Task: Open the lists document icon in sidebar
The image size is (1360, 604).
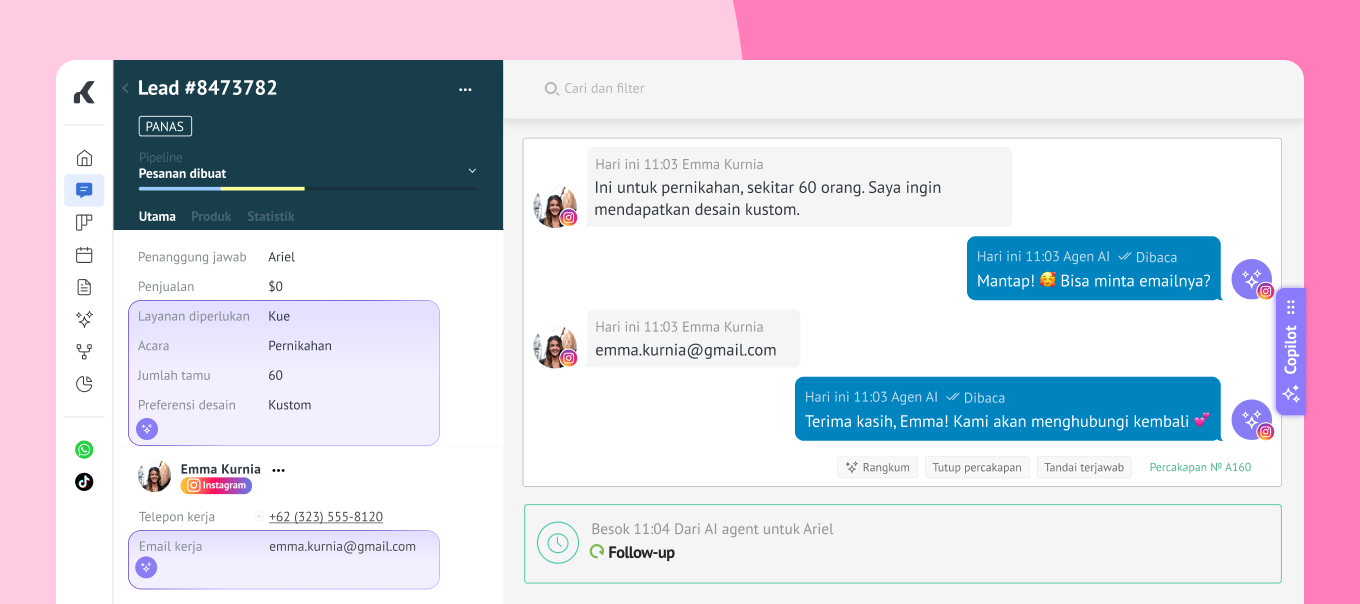Action: click(84, 287)
